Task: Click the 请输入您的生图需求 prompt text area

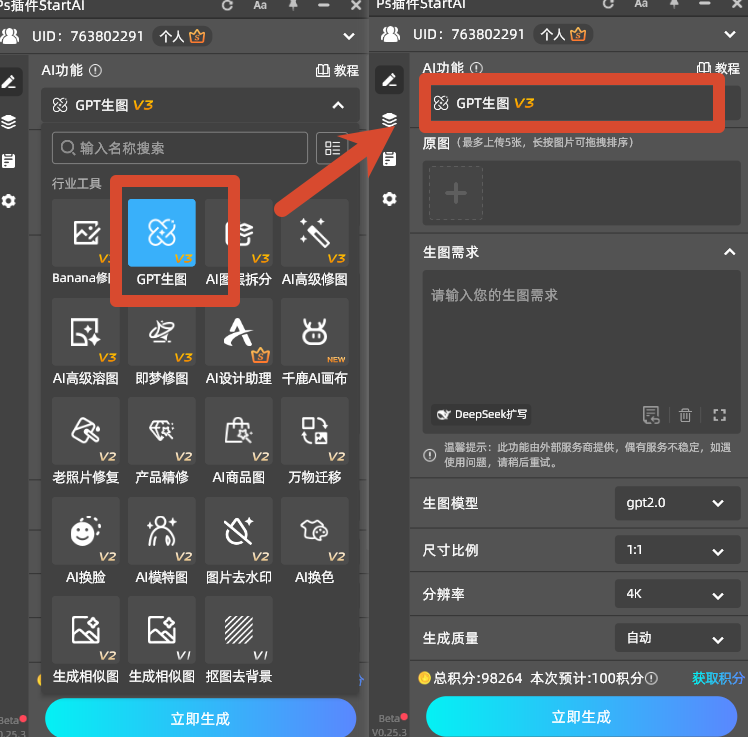Action: click(582, 352)
